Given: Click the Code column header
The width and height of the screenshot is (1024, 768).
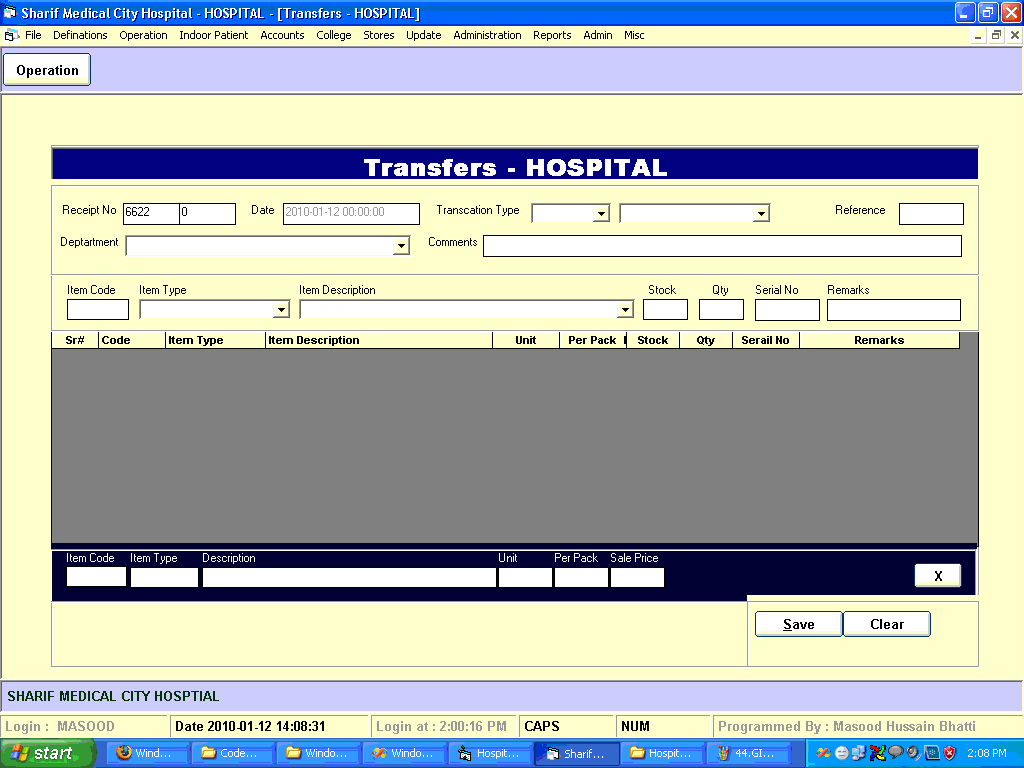Looking at the screenshot, I should [x=132, y=340].
